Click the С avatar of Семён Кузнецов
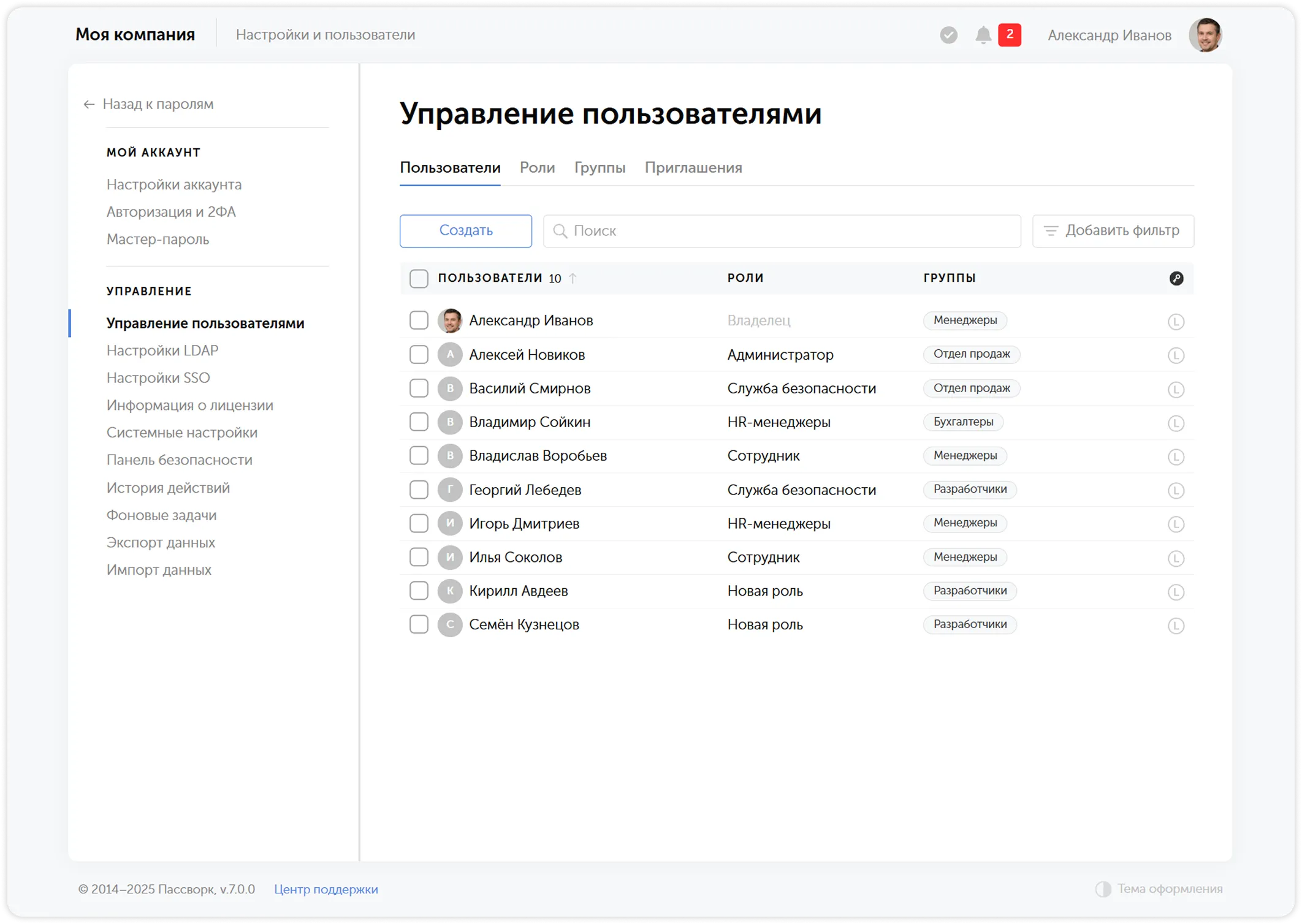This screenshot has height=924, width=1302. pyautogui.click(x=450, y=624)
